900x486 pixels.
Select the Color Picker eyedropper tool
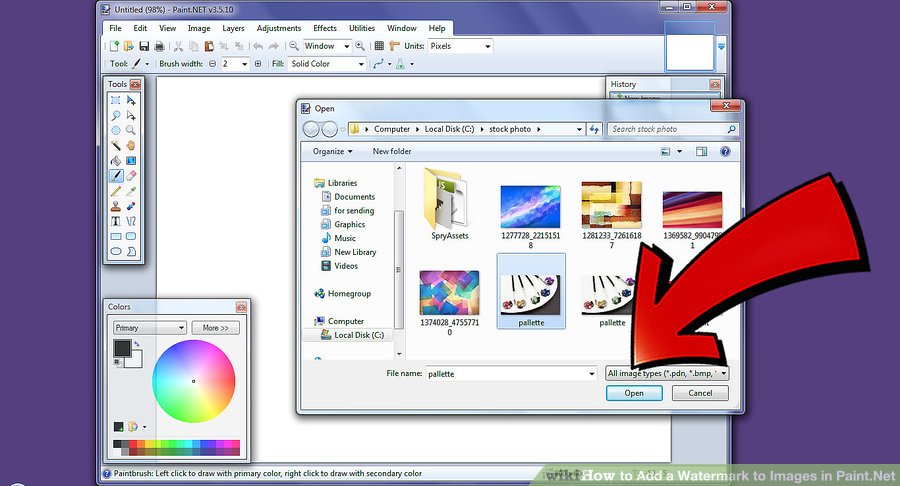131,191
